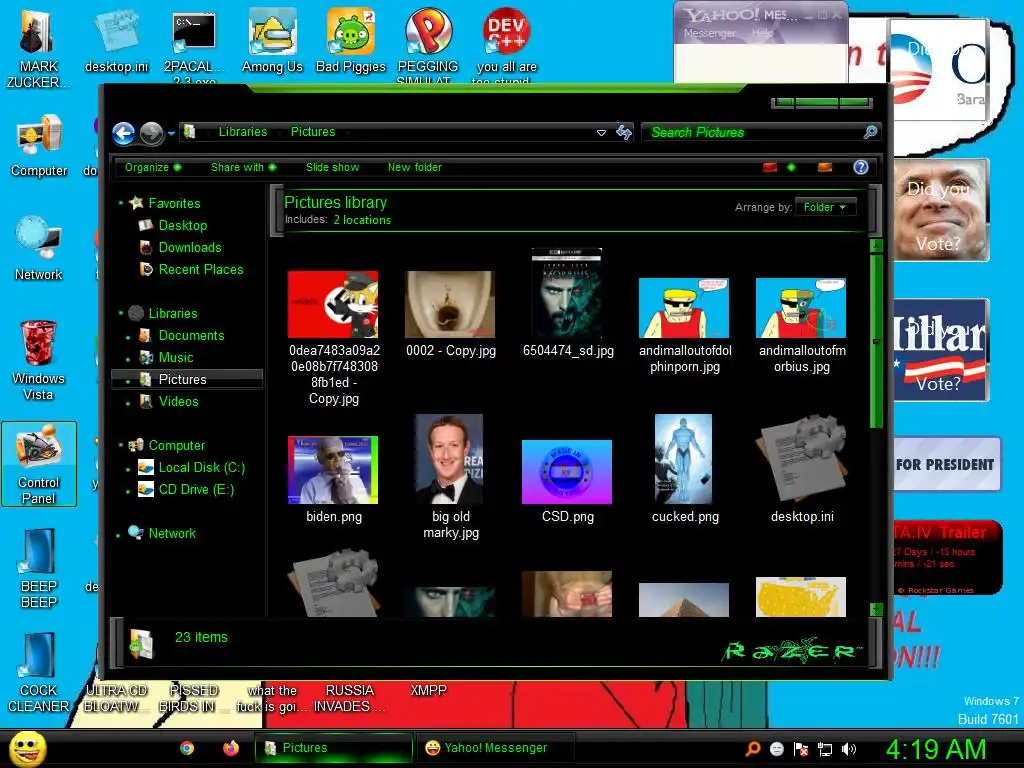Viewport: 1024px width, 768px height.
Task: Expand the Documents library node
Action: click(128, 338)
